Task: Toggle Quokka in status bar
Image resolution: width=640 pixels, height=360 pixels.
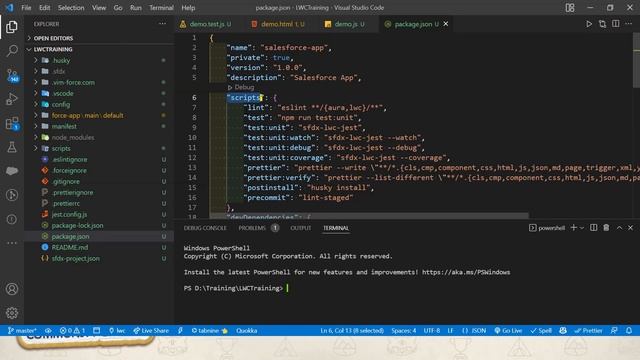Action: [x=247, y=331]
